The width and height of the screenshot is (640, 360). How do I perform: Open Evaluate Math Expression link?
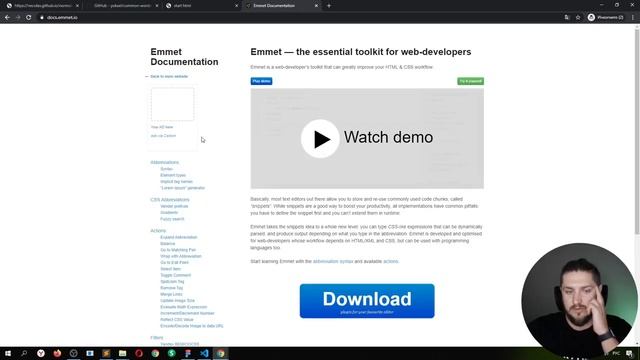click(x=184, y=307)
